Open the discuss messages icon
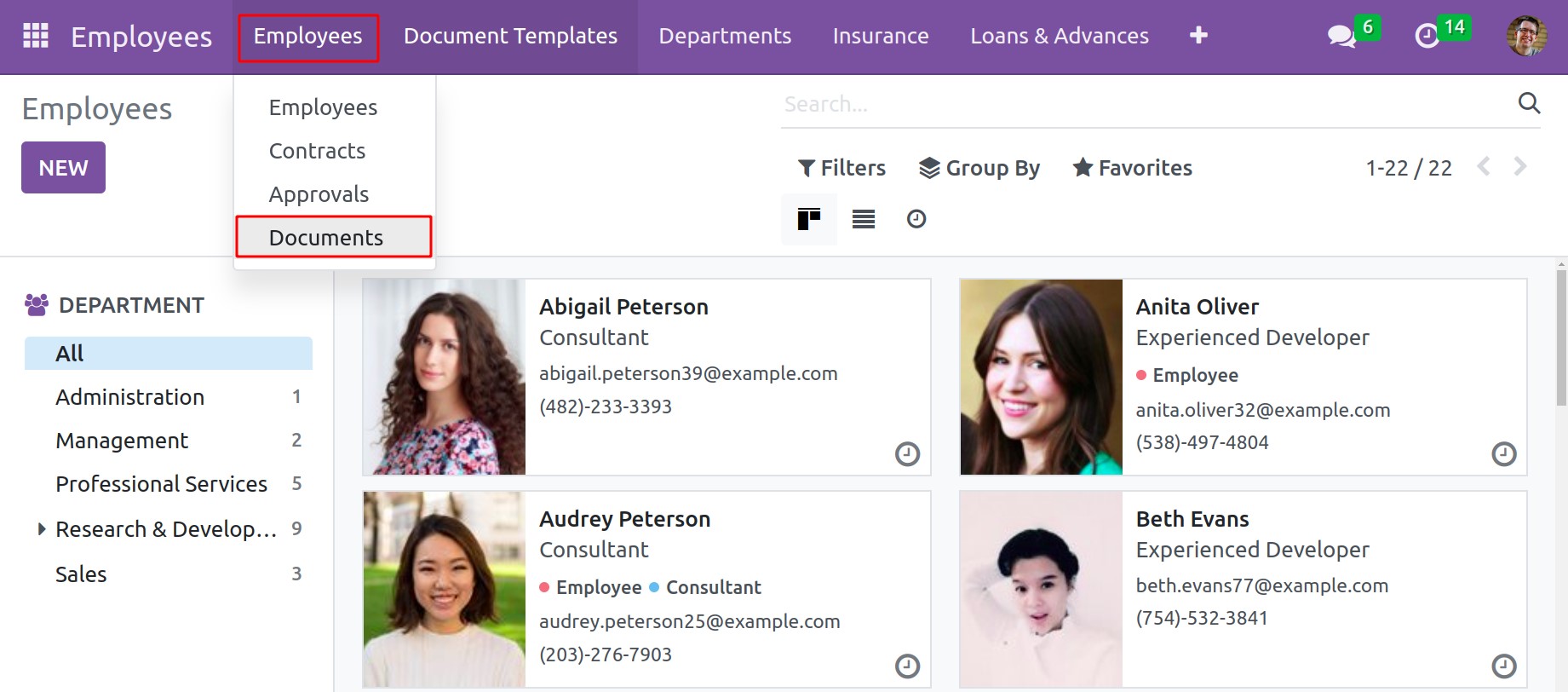The height and width of the screenshot is (692, 1568). tap(1341, 36)
